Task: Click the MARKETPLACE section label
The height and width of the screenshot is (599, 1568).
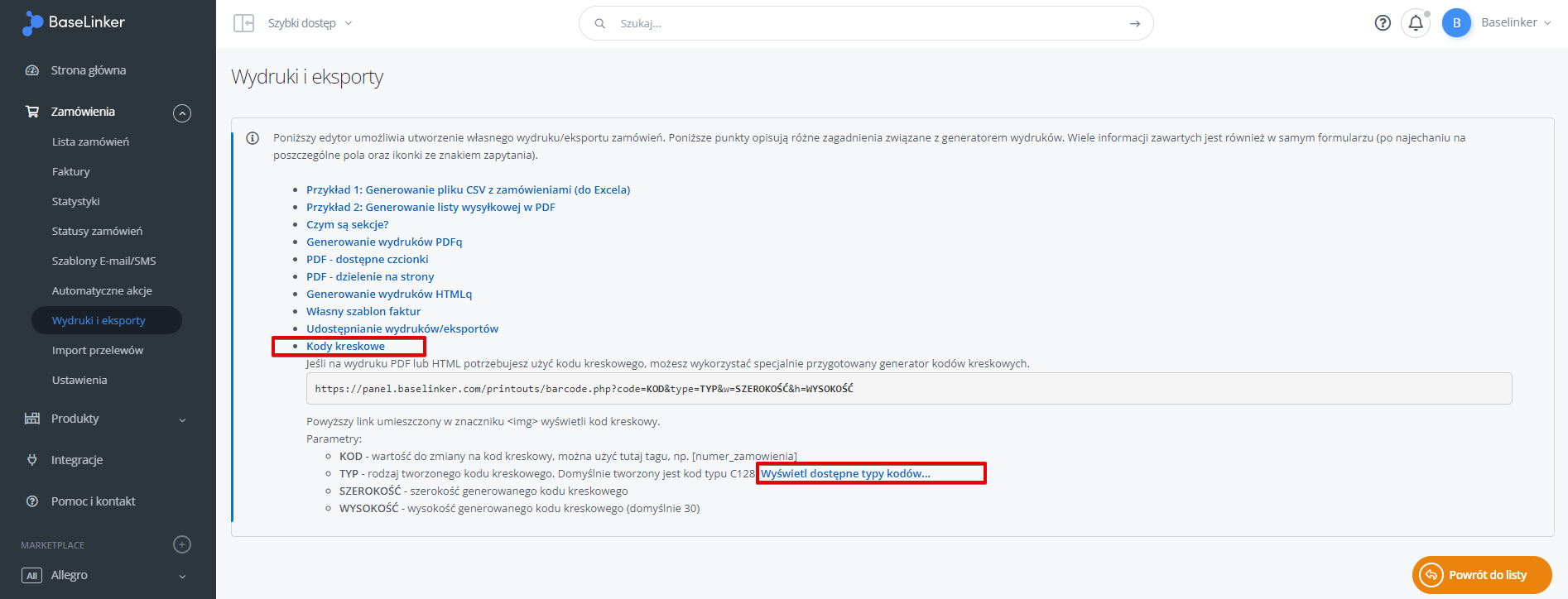Action: point(53,545)
